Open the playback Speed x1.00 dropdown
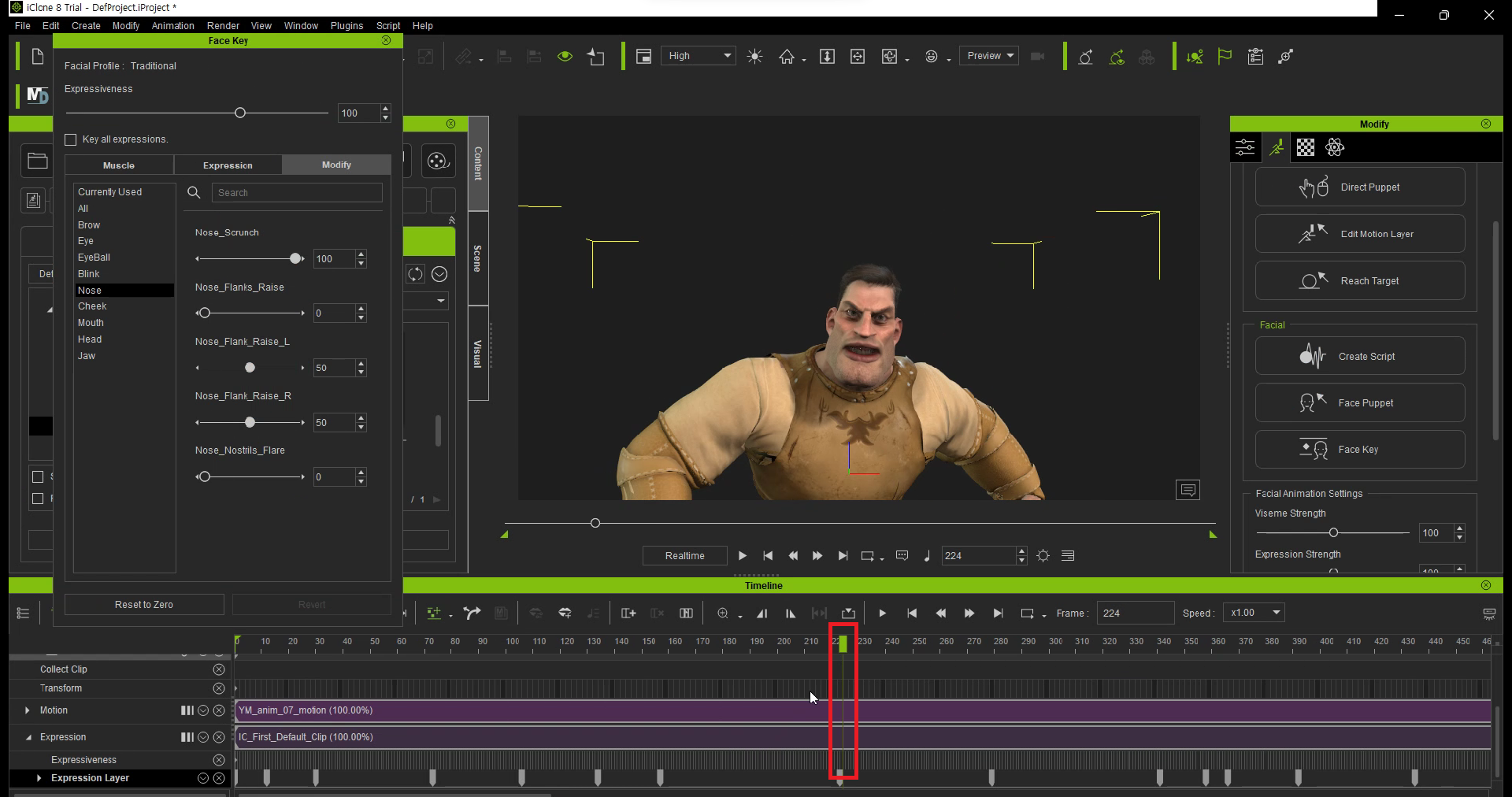Screen dimensions: 1512x797 1255,613
